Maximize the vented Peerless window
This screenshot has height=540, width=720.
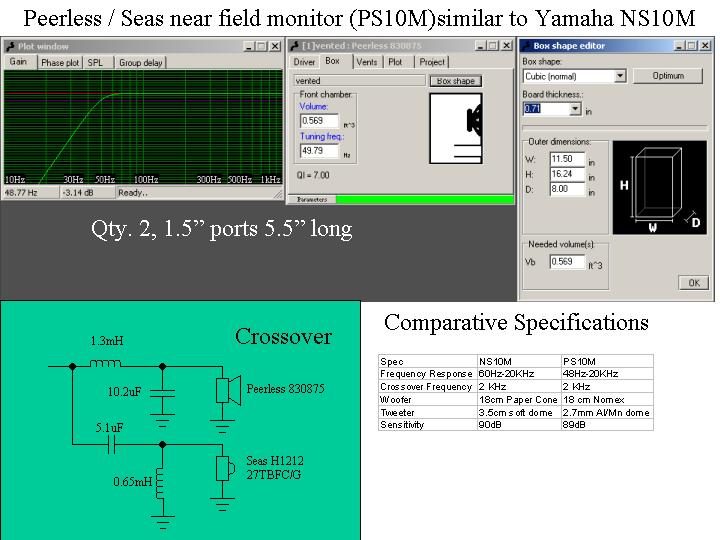tap(493, 46)
